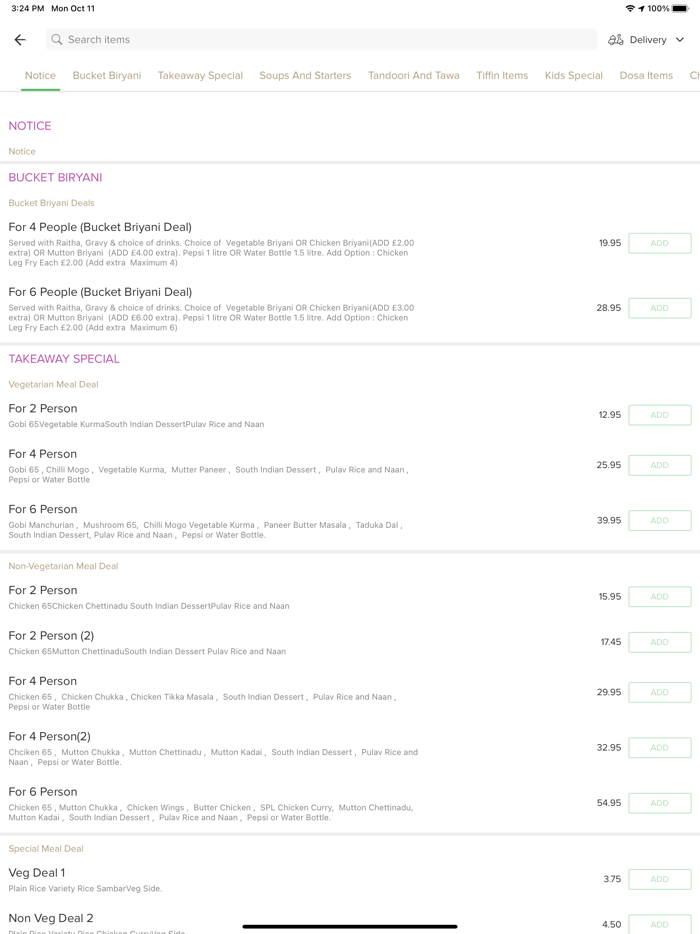
Task: Open the Tiffin Items tab
Action: [x=502, y=76]
